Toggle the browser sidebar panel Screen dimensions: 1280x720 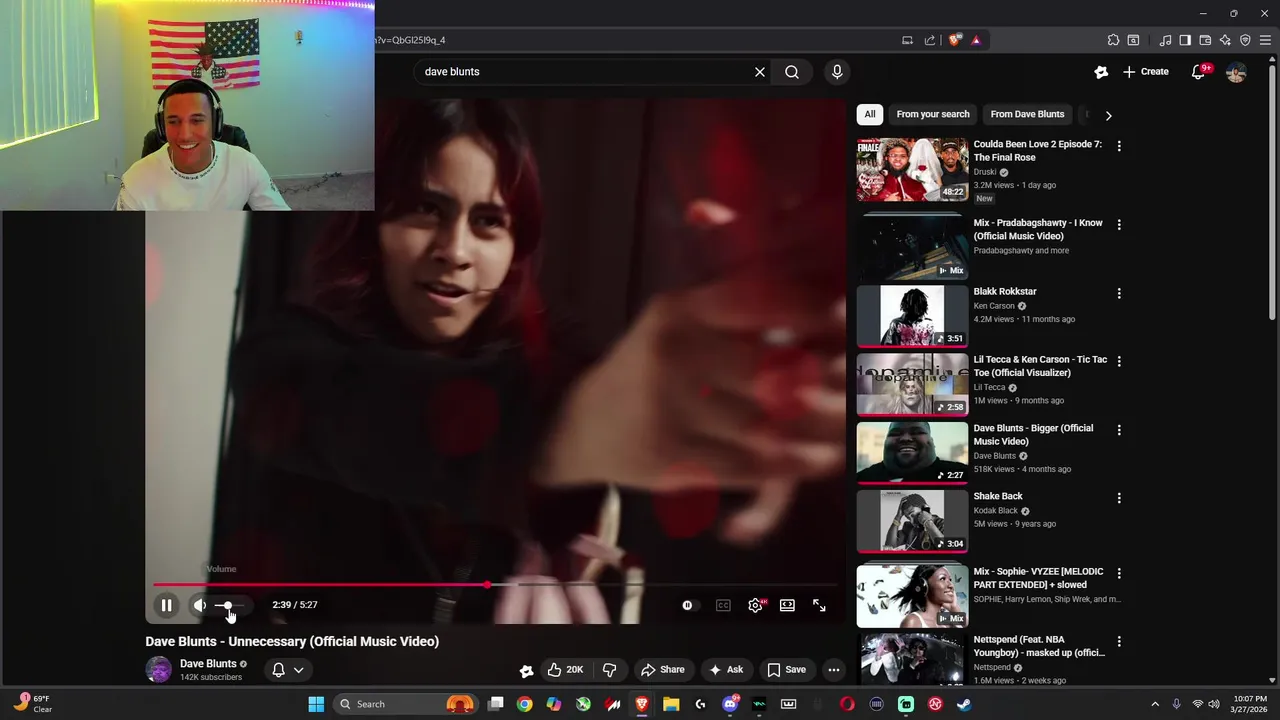[x=1185, y=40]
